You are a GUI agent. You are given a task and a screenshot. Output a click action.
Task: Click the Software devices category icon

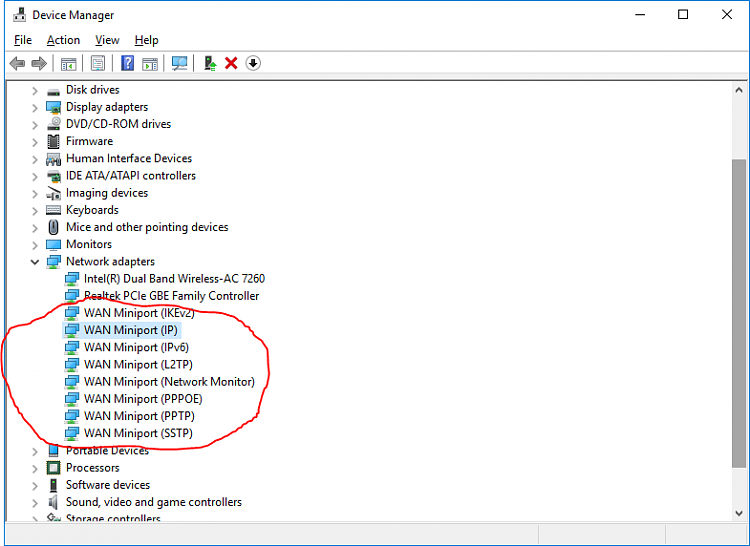tap(54, 485)
